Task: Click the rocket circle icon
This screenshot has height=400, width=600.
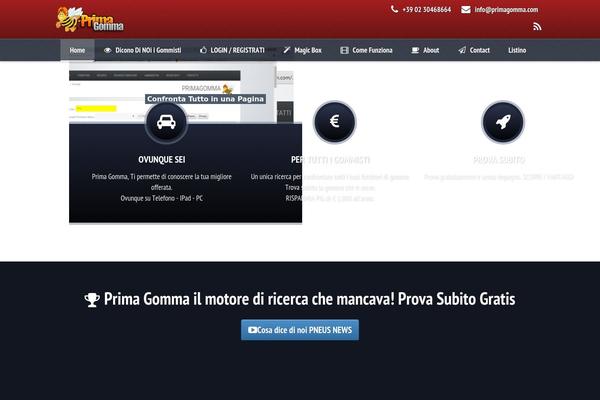Action: coord(503,122)
